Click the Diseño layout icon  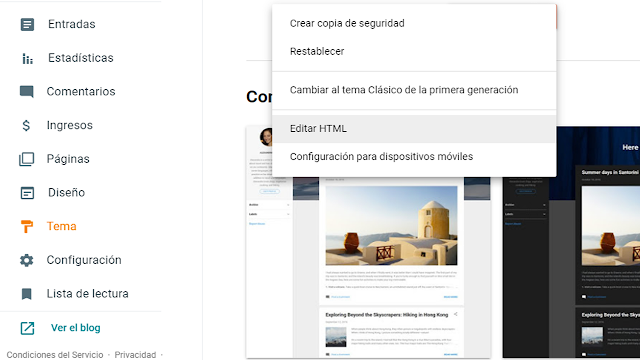pyautogui.click(x=27, y=193)
